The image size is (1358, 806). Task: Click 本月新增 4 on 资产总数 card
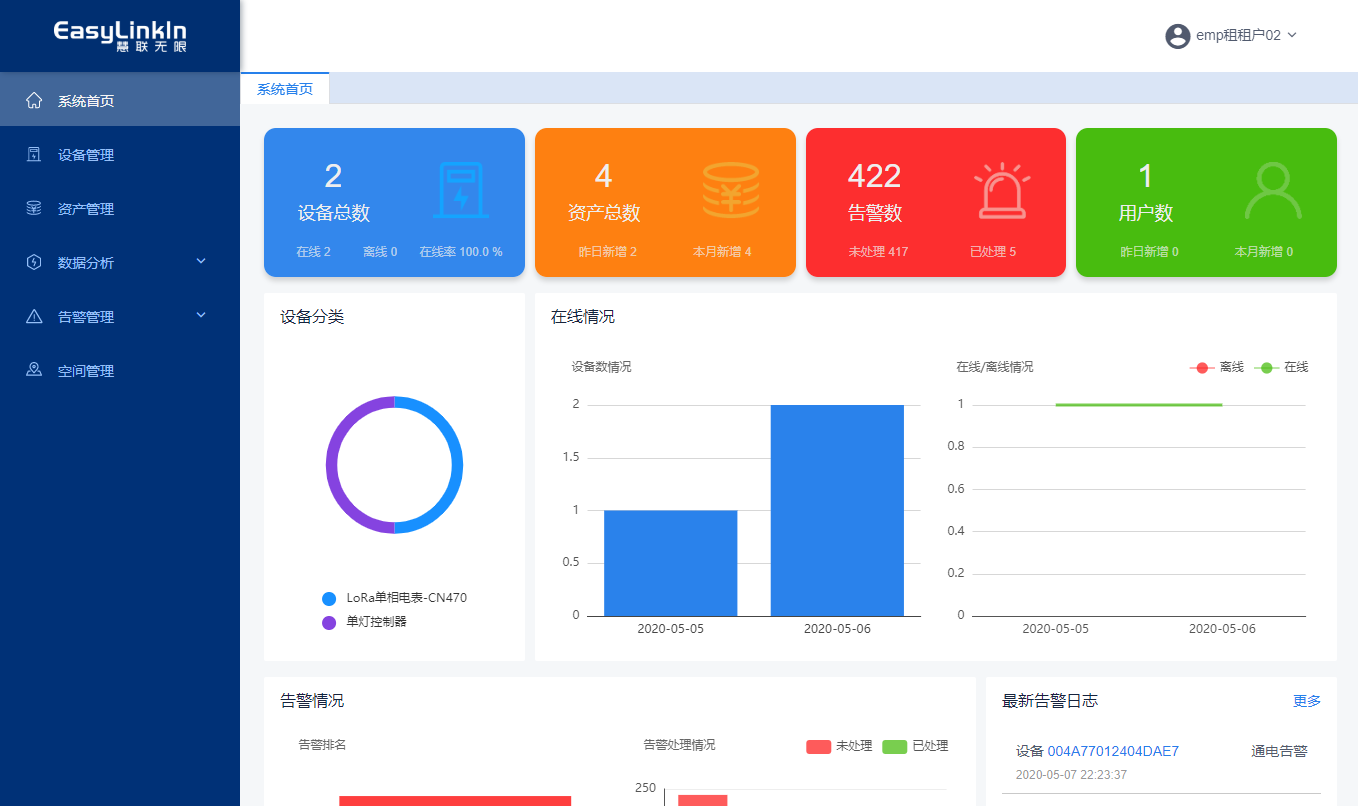point(722,252)
